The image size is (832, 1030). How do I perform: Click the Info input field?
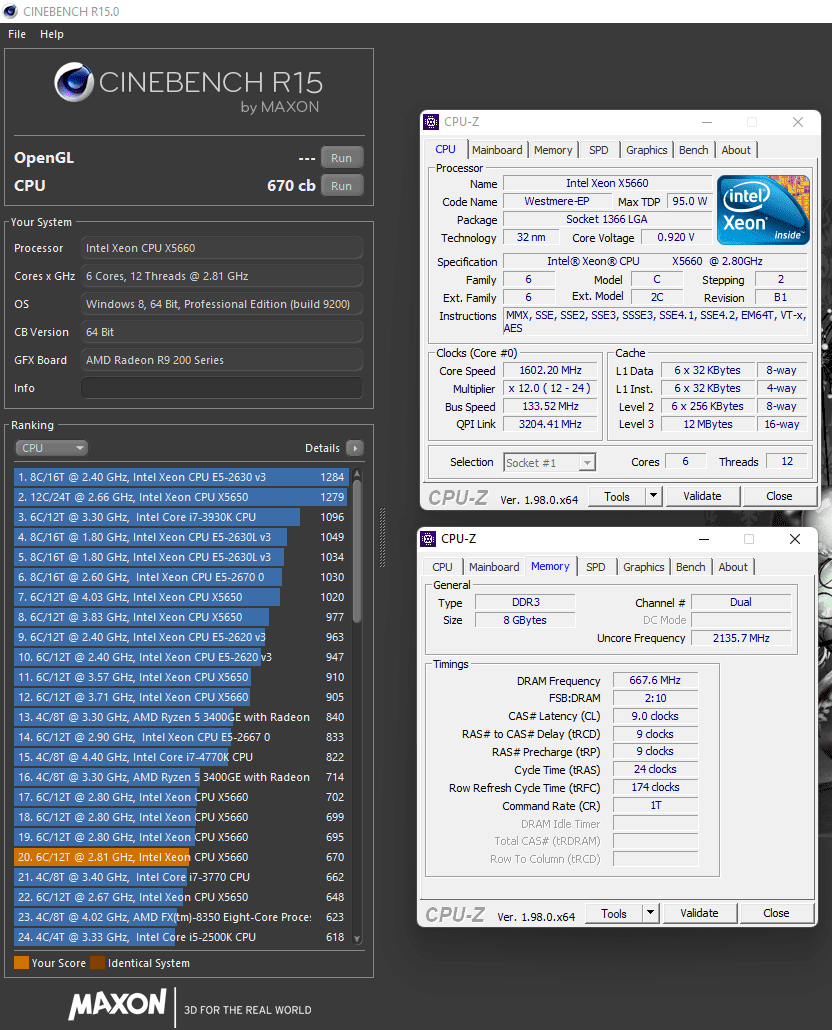[x=222, y=388]
